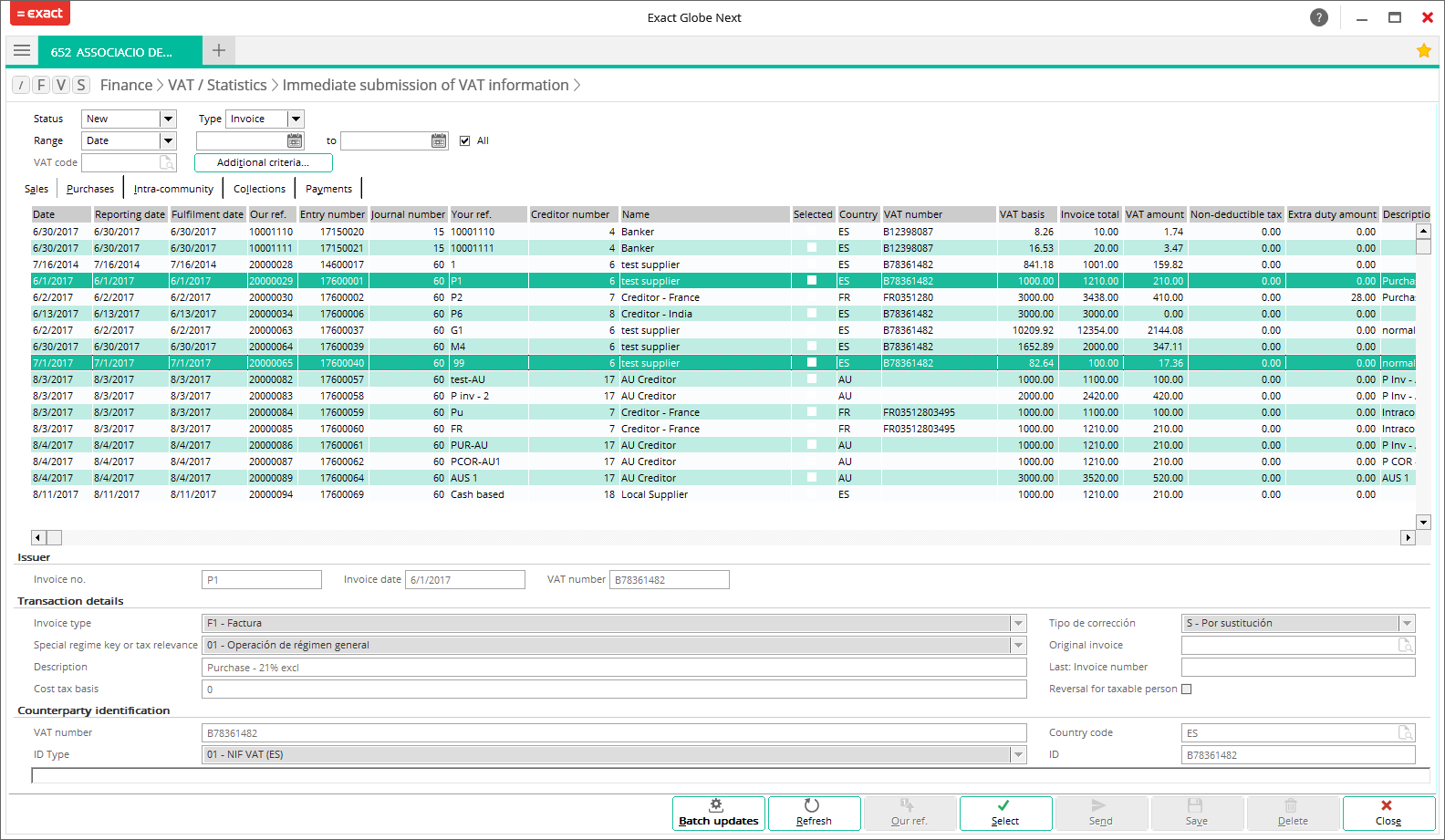Add page to favorites with star icon
Viewport: 1445px width, 840px height.
(x=1423, y=51)
